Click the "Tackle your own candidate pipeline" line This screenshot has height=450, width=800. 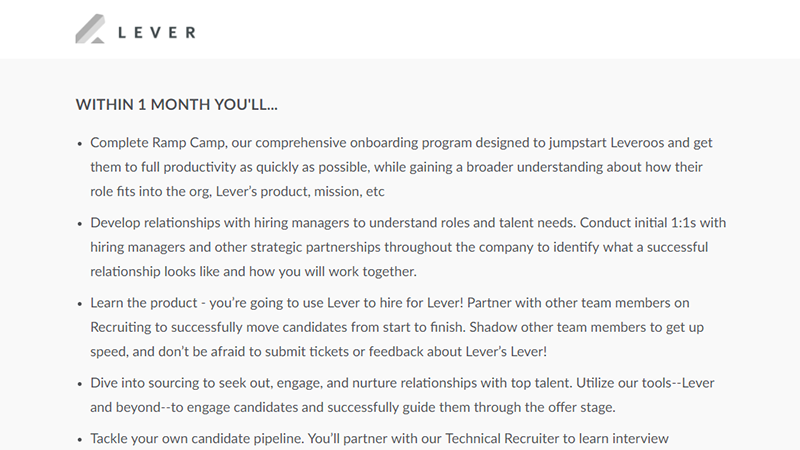pyautogui.click(x=379, y=439)
